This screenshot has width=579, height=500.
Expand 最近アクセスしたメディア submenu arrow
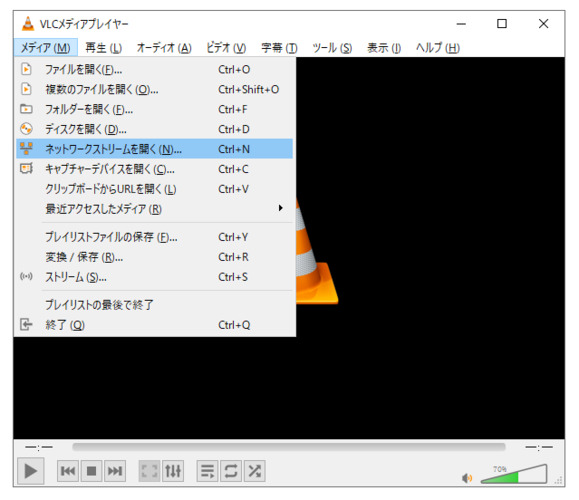click(281, 208)
